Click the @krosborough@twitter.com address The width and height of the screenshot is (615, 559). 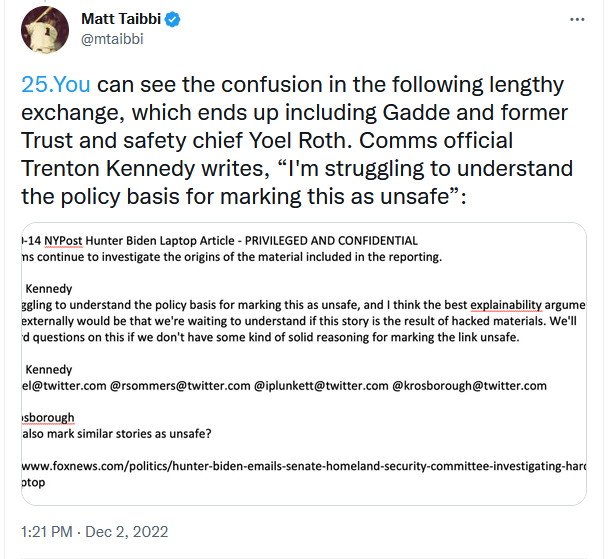coord(469,385)
